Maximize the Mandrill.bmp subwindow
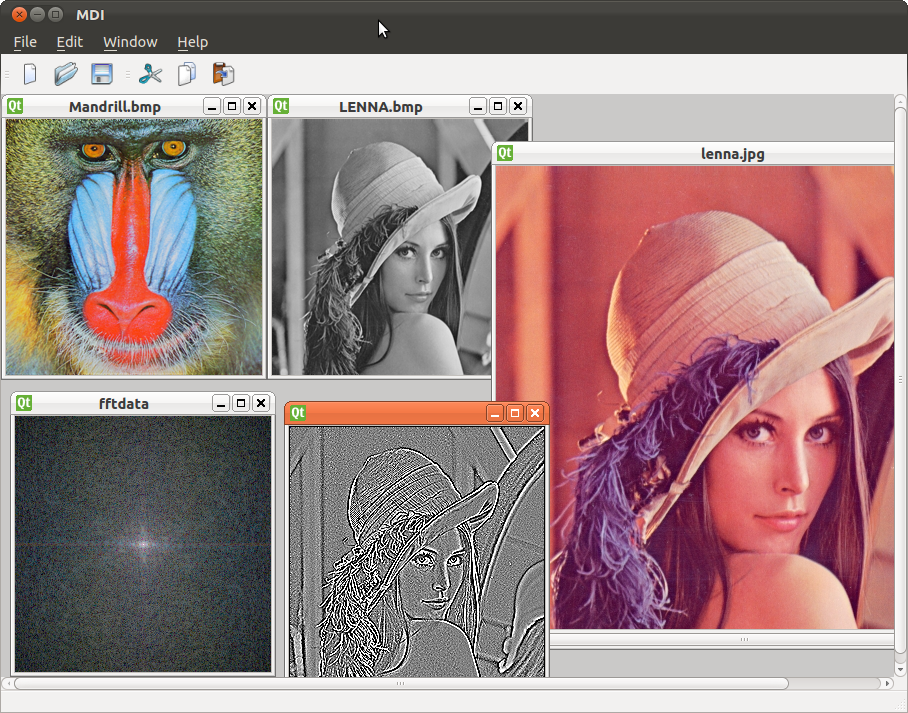The height and width of the screenshot is (713, 908). [232, 107]
